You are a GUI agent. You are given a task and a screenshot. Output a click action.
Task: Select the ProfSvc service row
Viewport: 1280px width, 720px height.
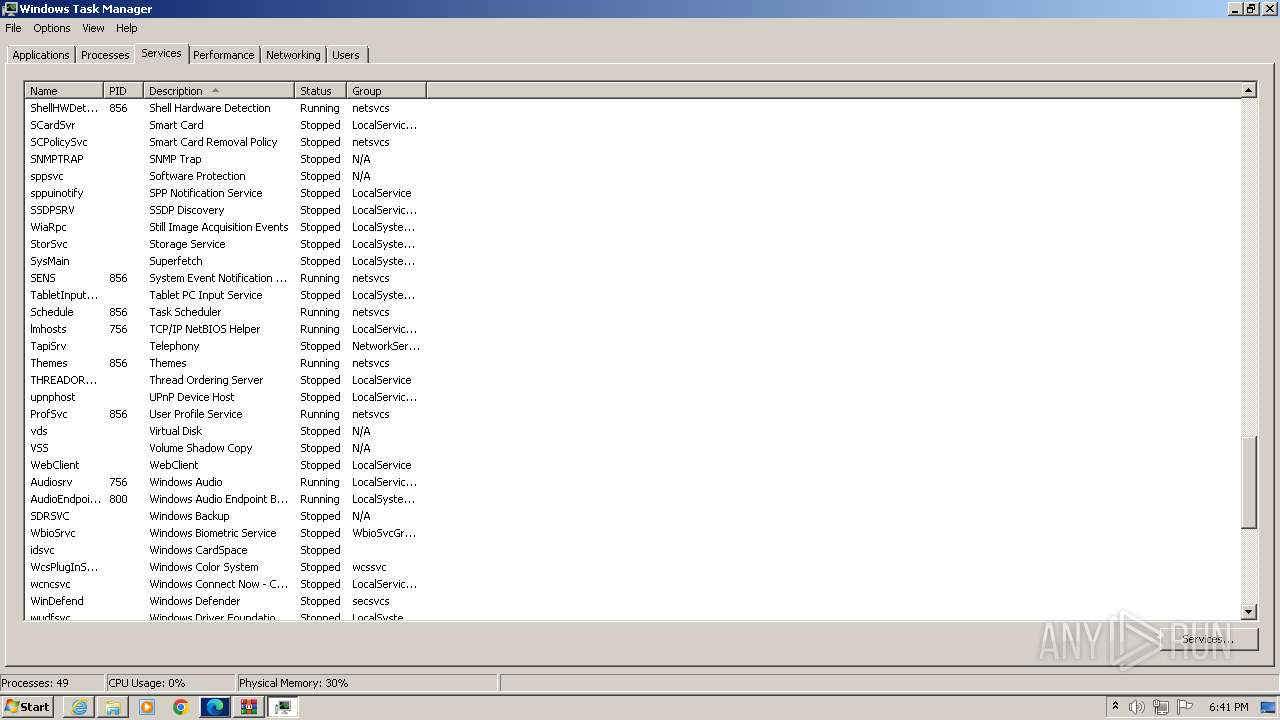click(226, 414)
